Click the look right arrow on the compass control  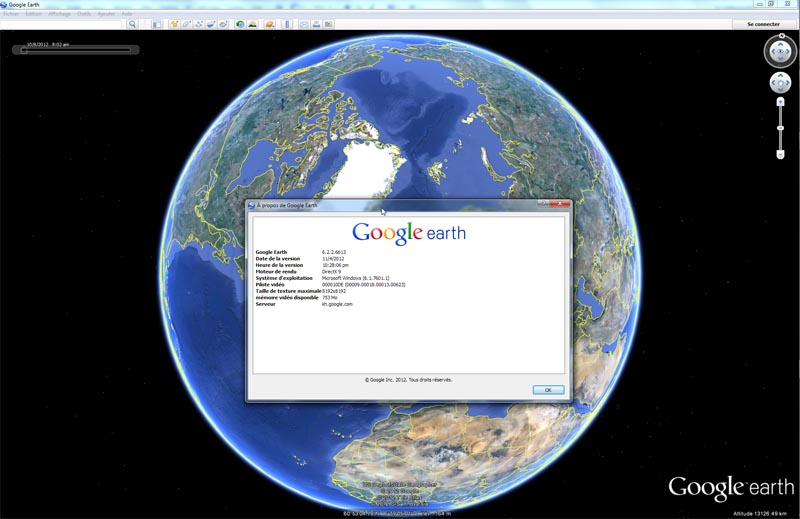pos(787,52)
